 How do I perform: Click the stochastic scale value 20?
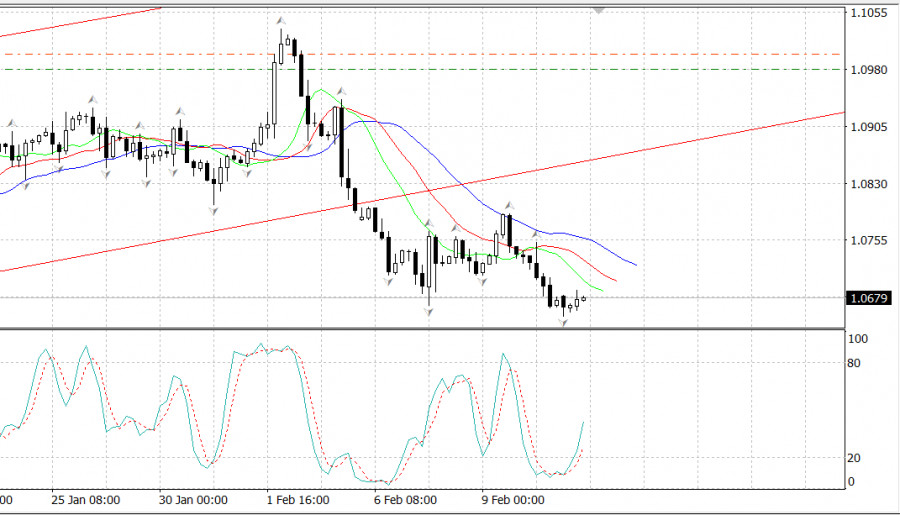[854, 458]
